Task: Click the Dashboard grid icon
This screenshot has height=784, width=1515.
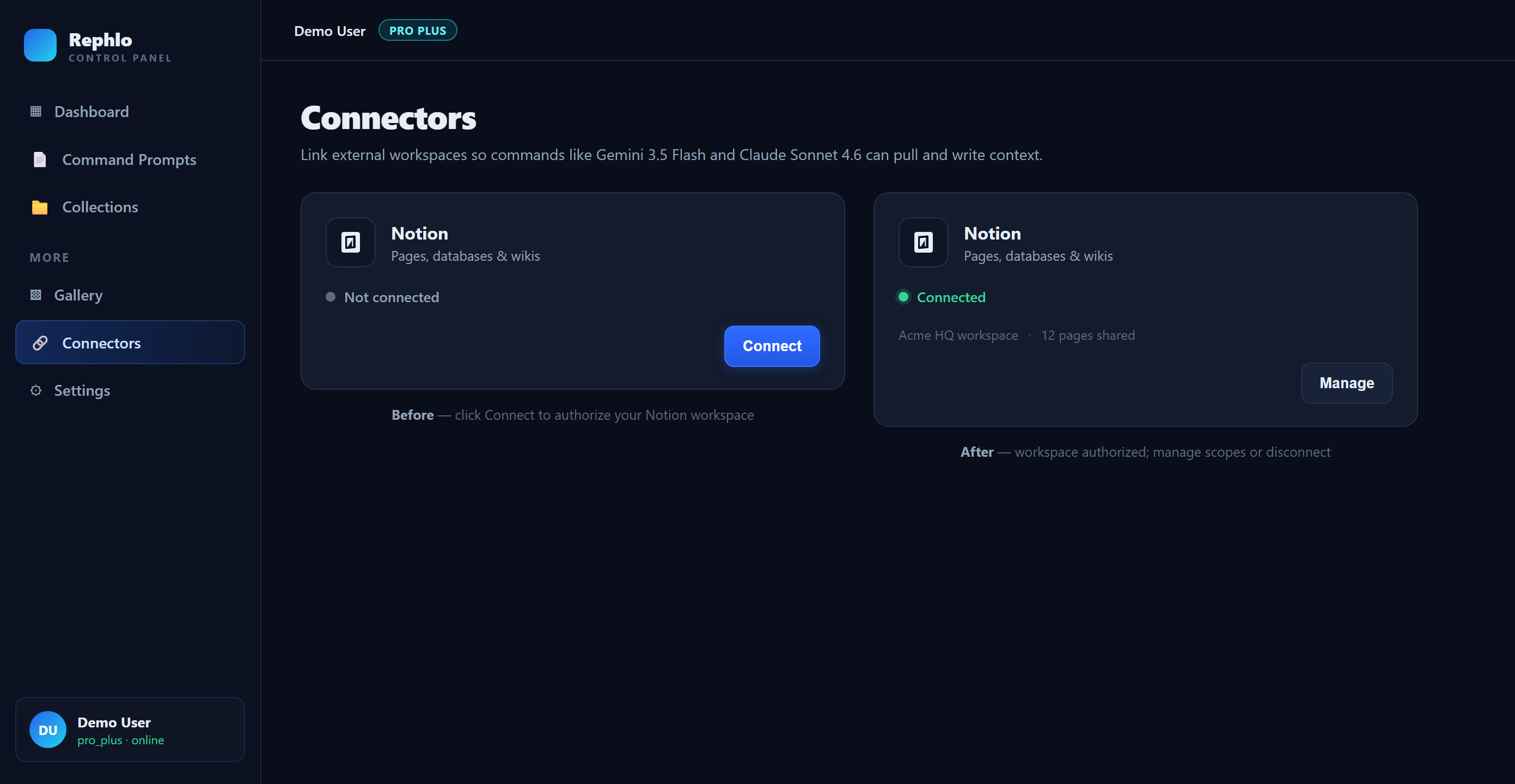Action: click(x=36, y=112)
